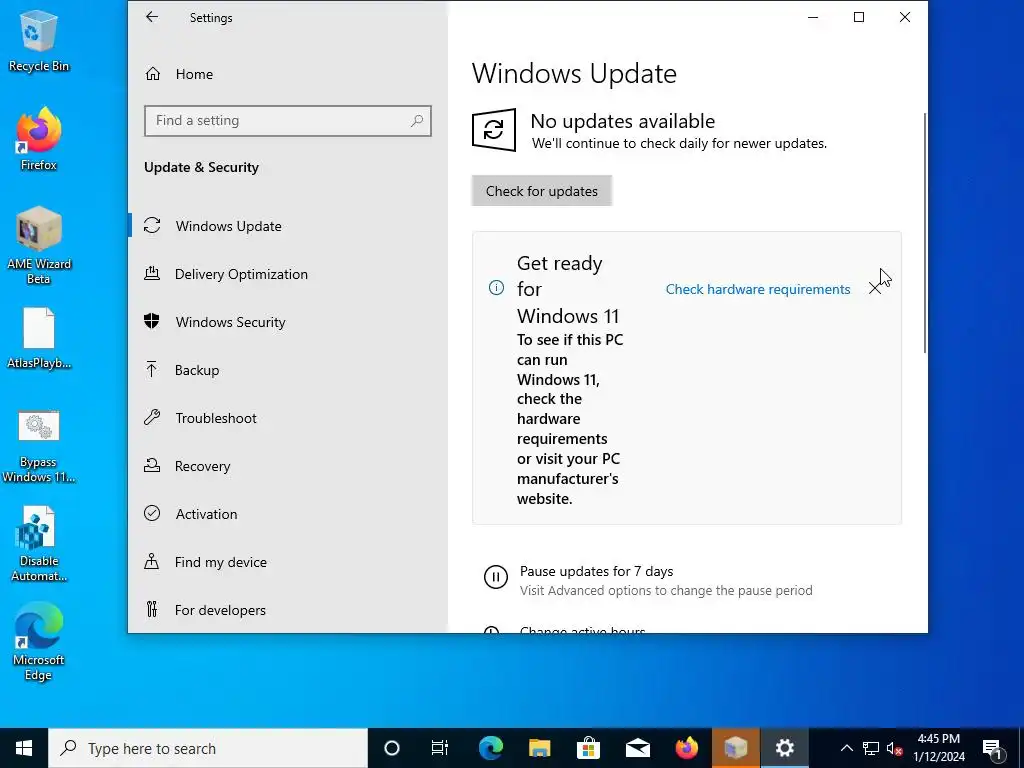Show hidden system tray icons
Screen dimensions: 1024x768
coord(846,748)
